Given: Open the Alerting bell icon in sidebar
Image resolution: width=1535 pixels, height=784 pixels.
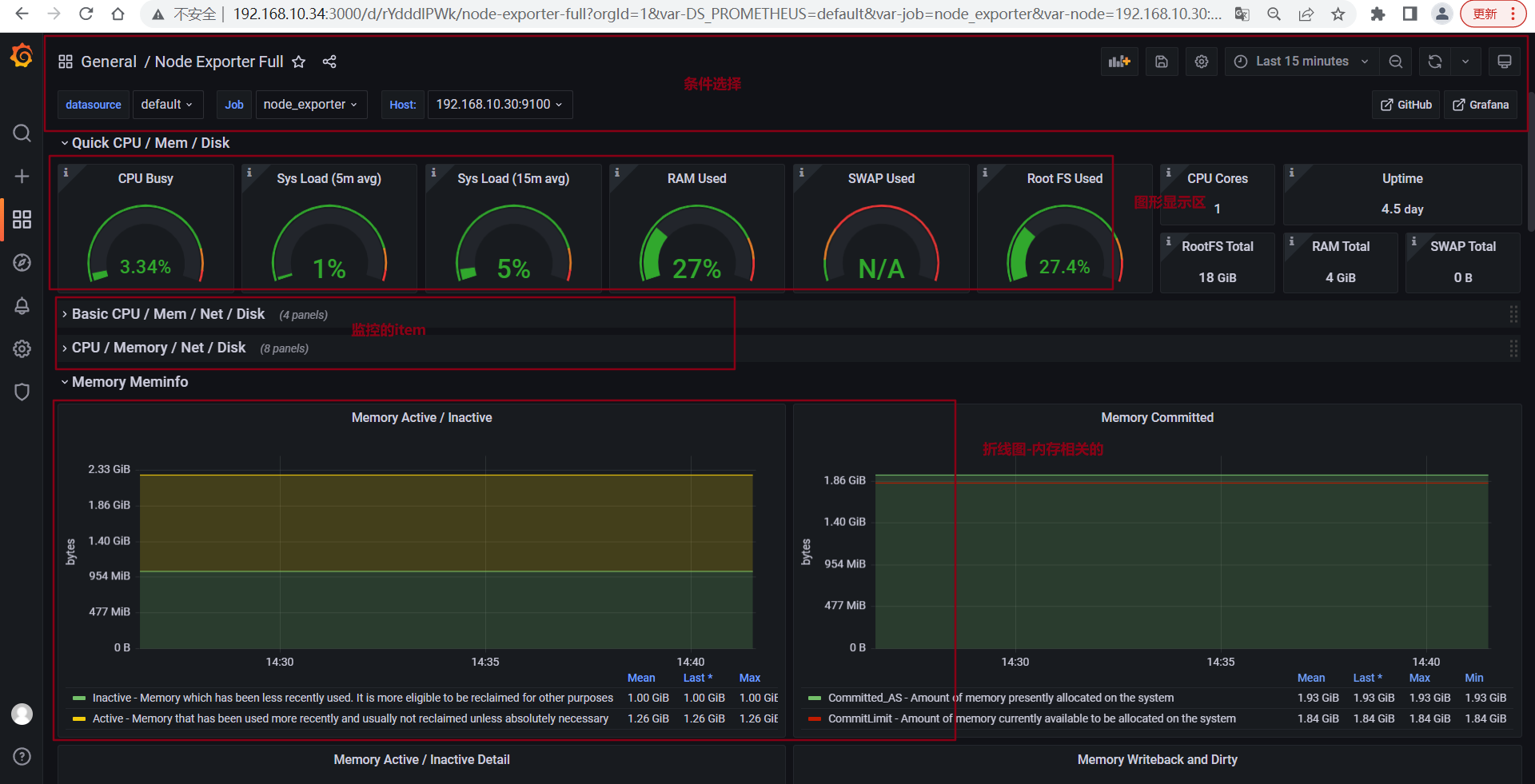Looking at the screenshot, I should point(22,305).
